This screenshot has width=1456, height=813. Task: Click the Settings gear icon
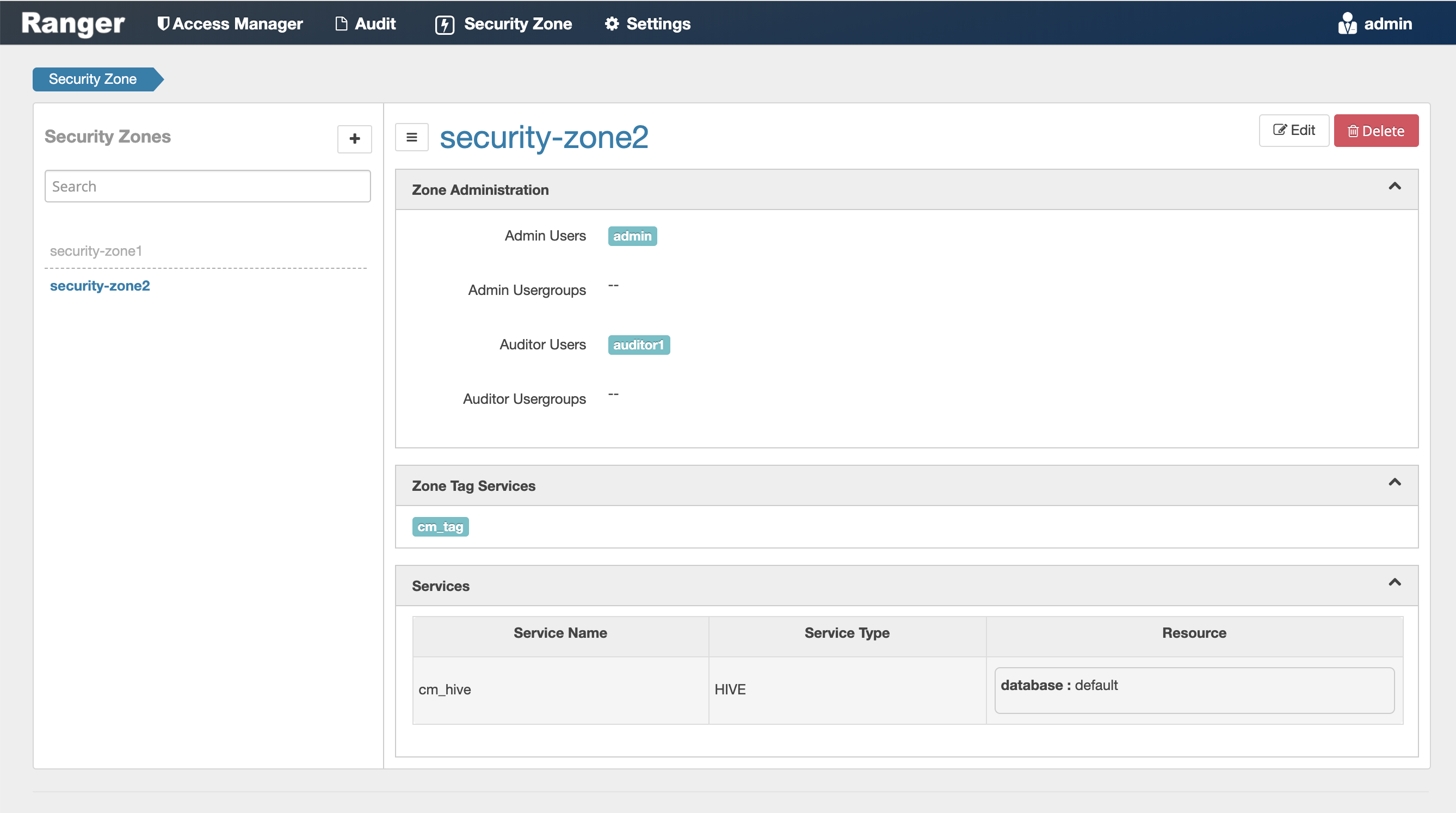tap(612, 24)
